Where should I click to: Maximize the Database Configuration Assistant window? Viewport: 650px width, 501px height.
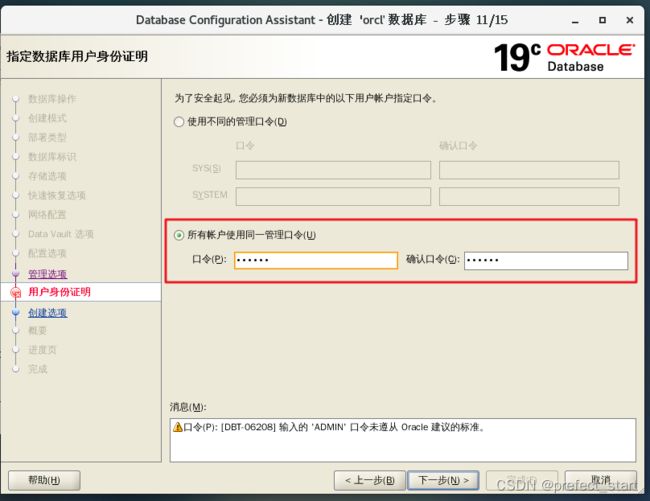(x=602, y=20)
